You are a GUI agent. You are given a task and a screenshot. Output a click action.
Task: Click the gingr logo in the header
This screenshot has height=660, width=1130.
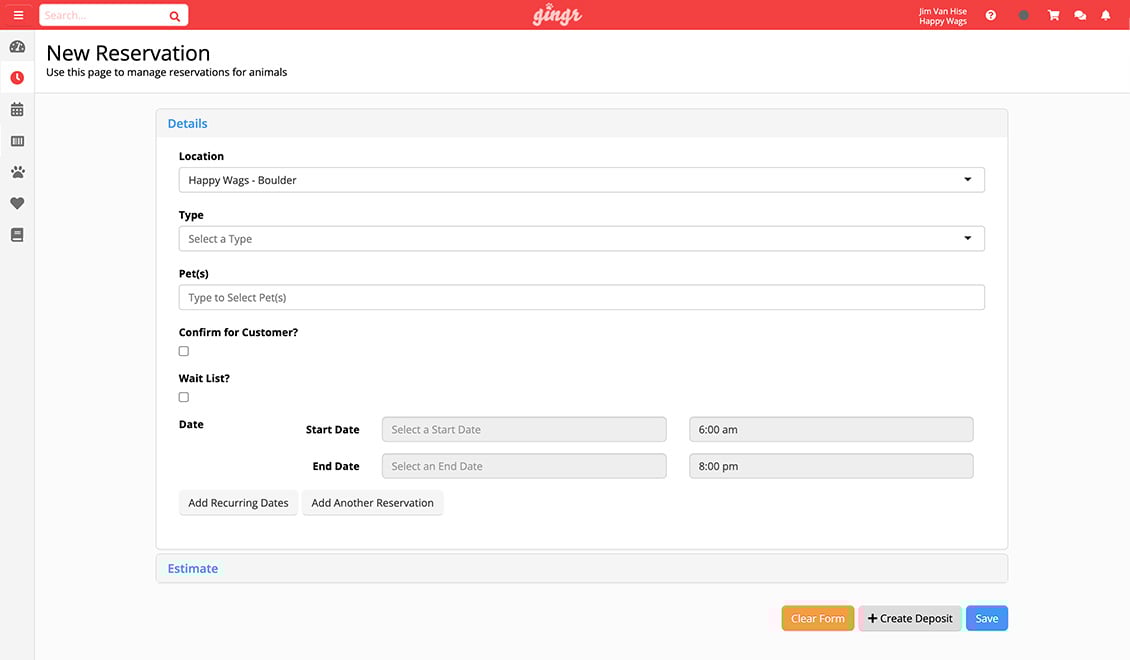557,14
